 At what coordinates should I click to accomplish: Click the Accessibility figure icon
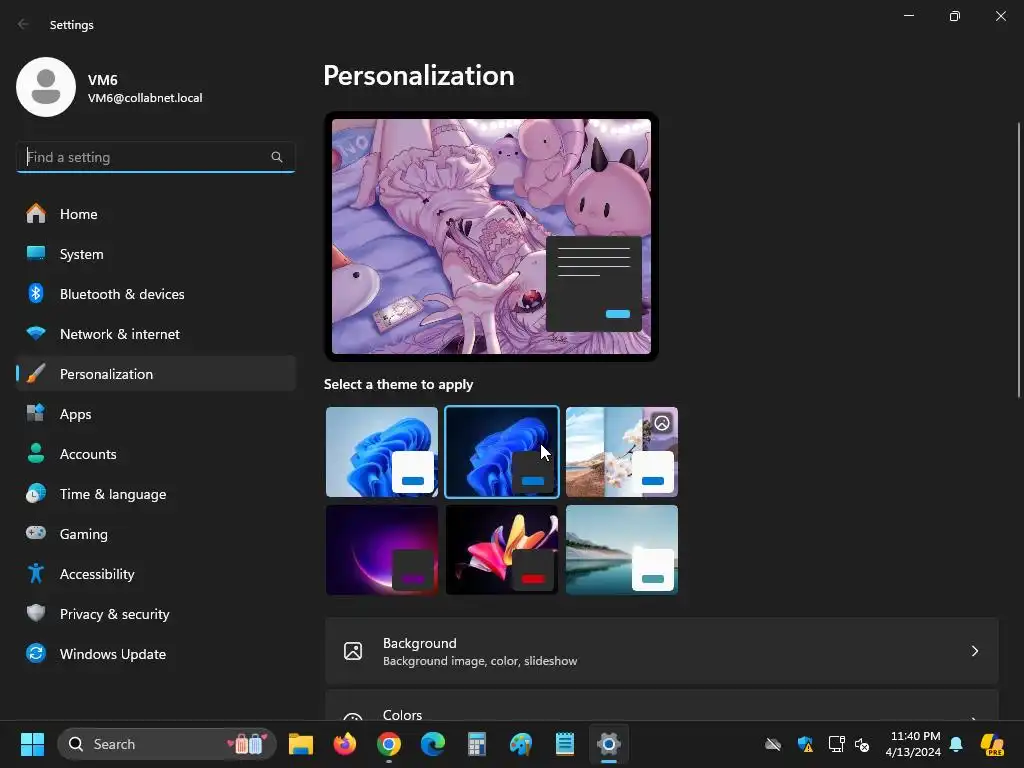tap(36, 573)
